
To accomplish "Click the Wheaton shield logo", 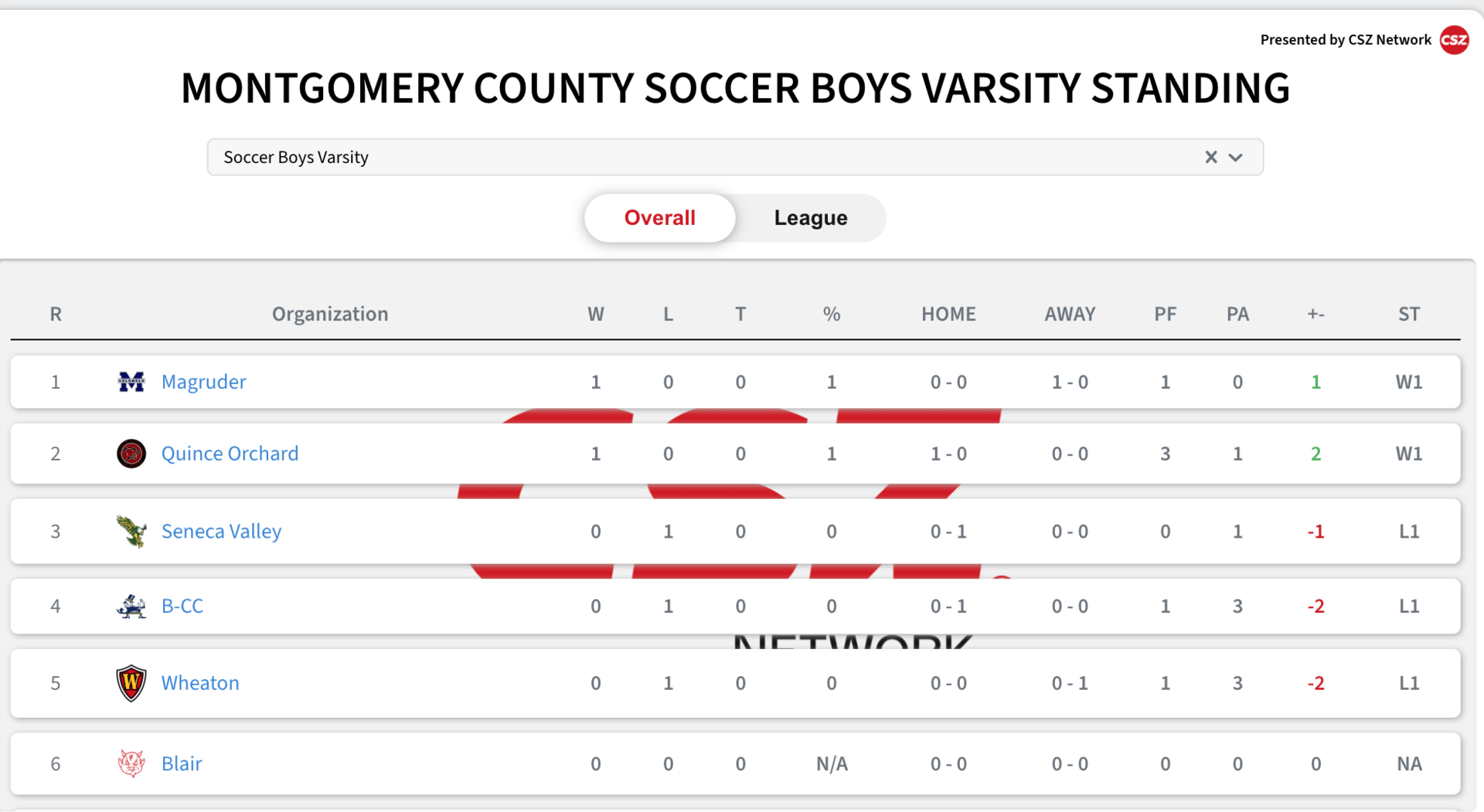I will pyautogui.click(x=131, y=683).
